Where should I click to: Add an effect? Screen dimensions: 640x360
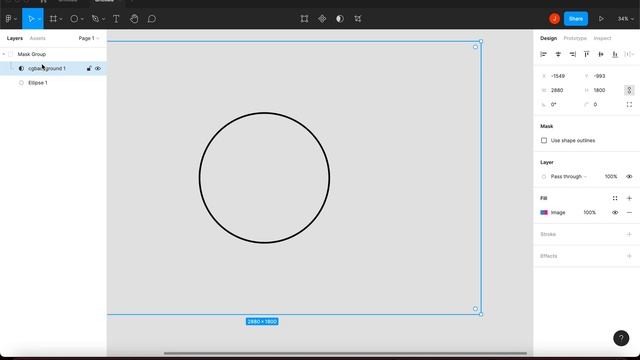[629, 256]
